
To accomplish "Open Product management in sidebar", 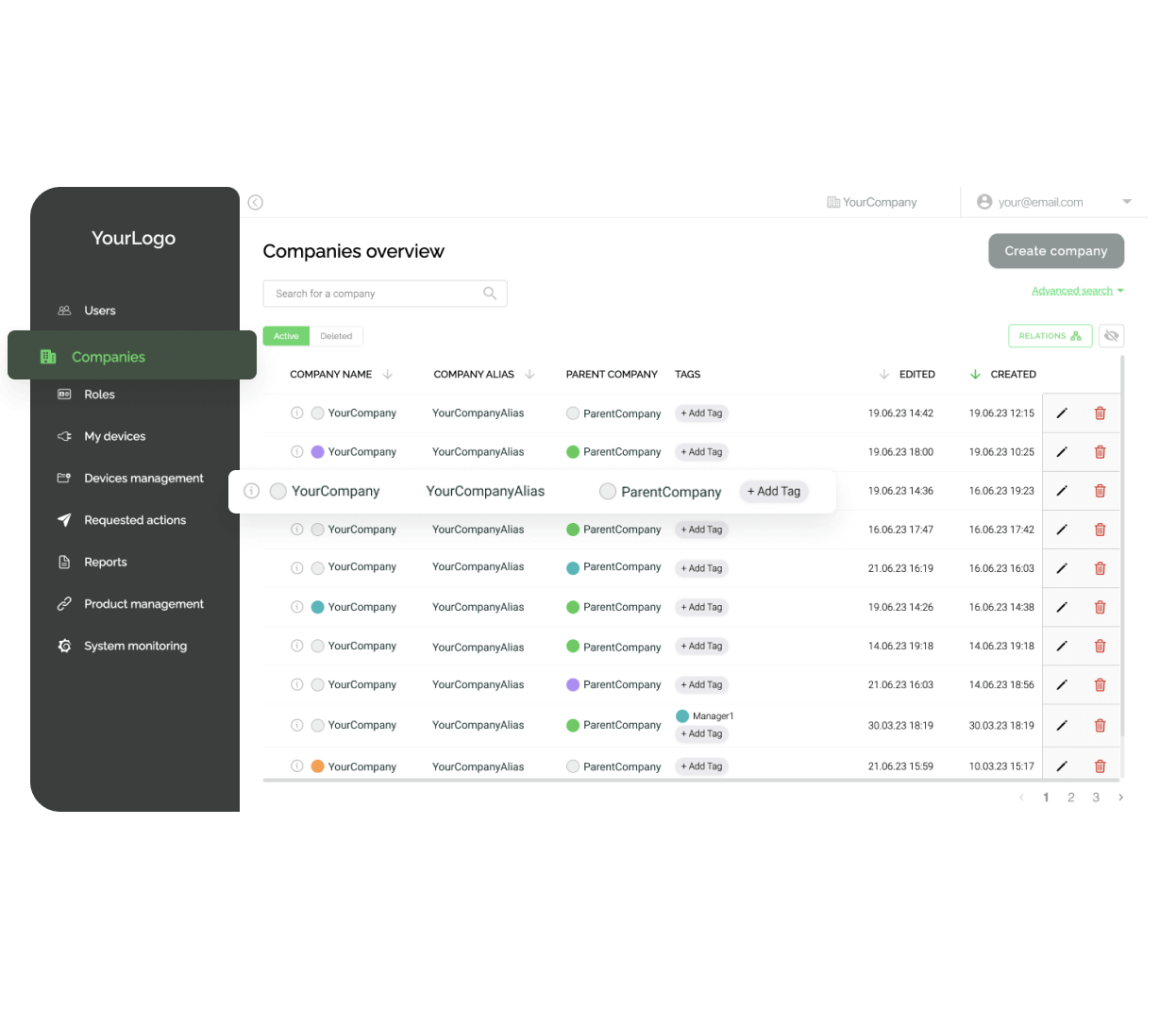I will point(143,603).
